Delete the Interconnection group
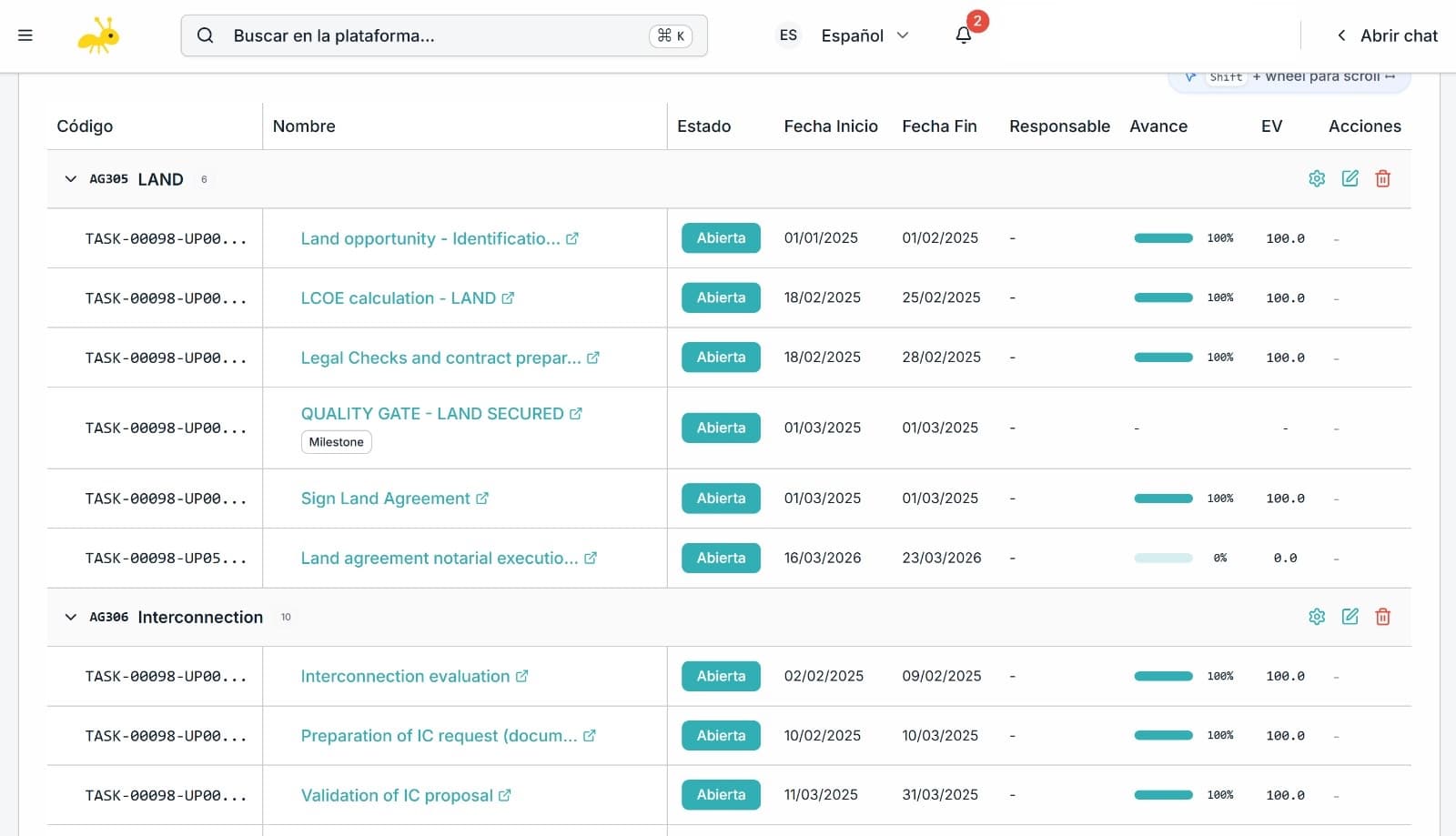 coord(1382,617)
